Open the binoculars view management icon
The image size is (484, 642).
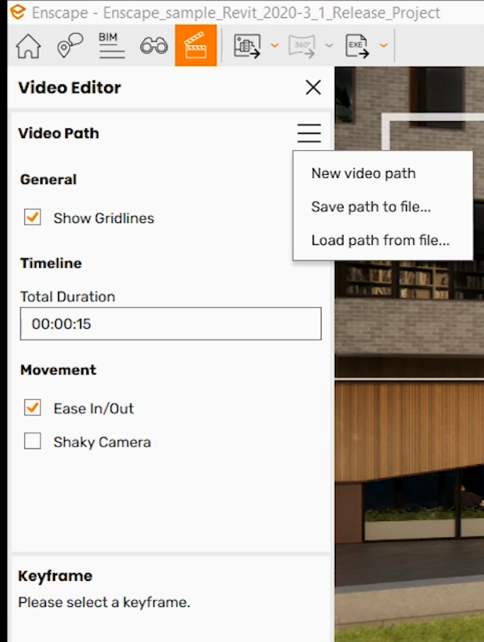[154, 45]
